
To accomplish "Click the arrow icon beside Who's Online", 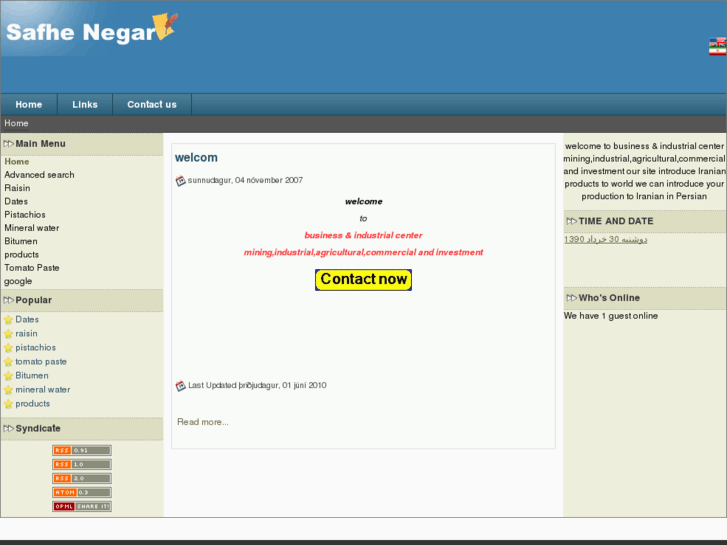I will [x=572, y=298].
